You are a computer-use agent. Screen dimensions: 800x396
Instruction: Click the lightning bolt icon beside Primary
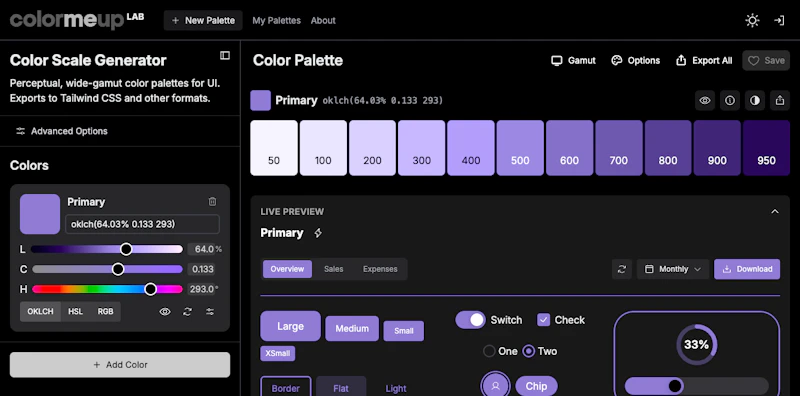tap(318, 233)
